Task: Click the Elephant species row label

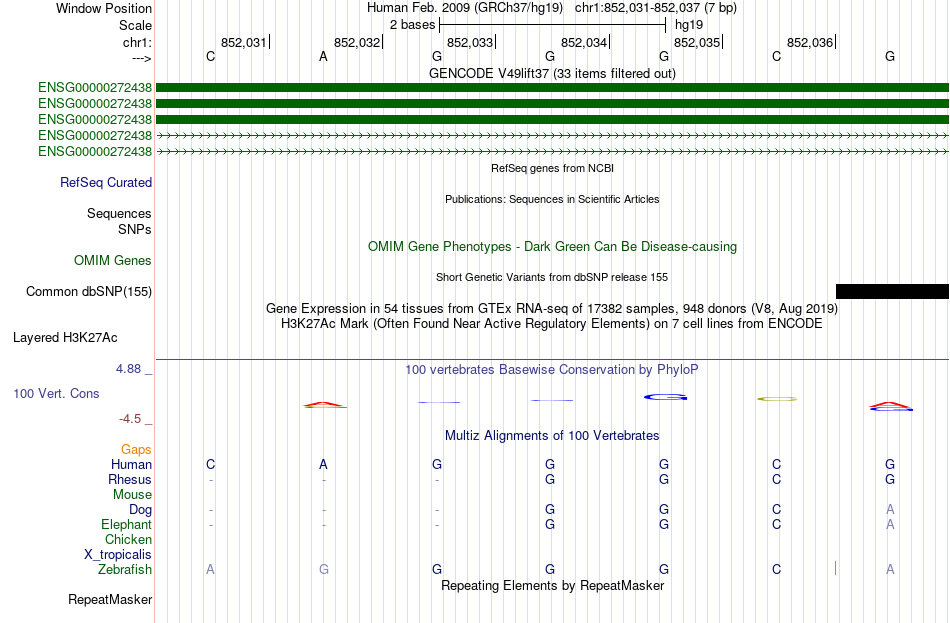Action: coord(126,524)
